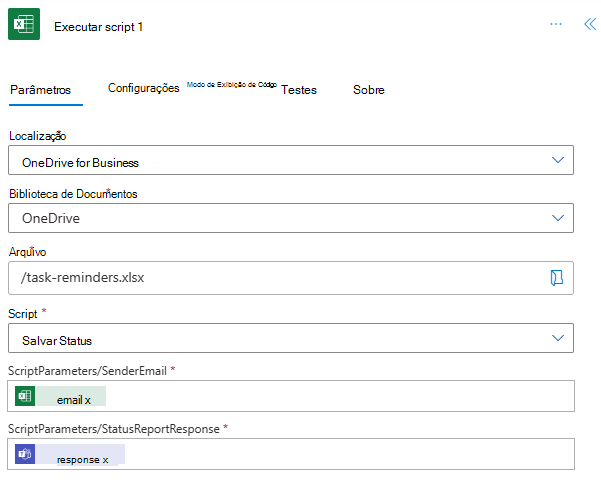This screenshot has height=480, width=601.
Task: Remove the response token with its x
Action: (x=105, y=459)
